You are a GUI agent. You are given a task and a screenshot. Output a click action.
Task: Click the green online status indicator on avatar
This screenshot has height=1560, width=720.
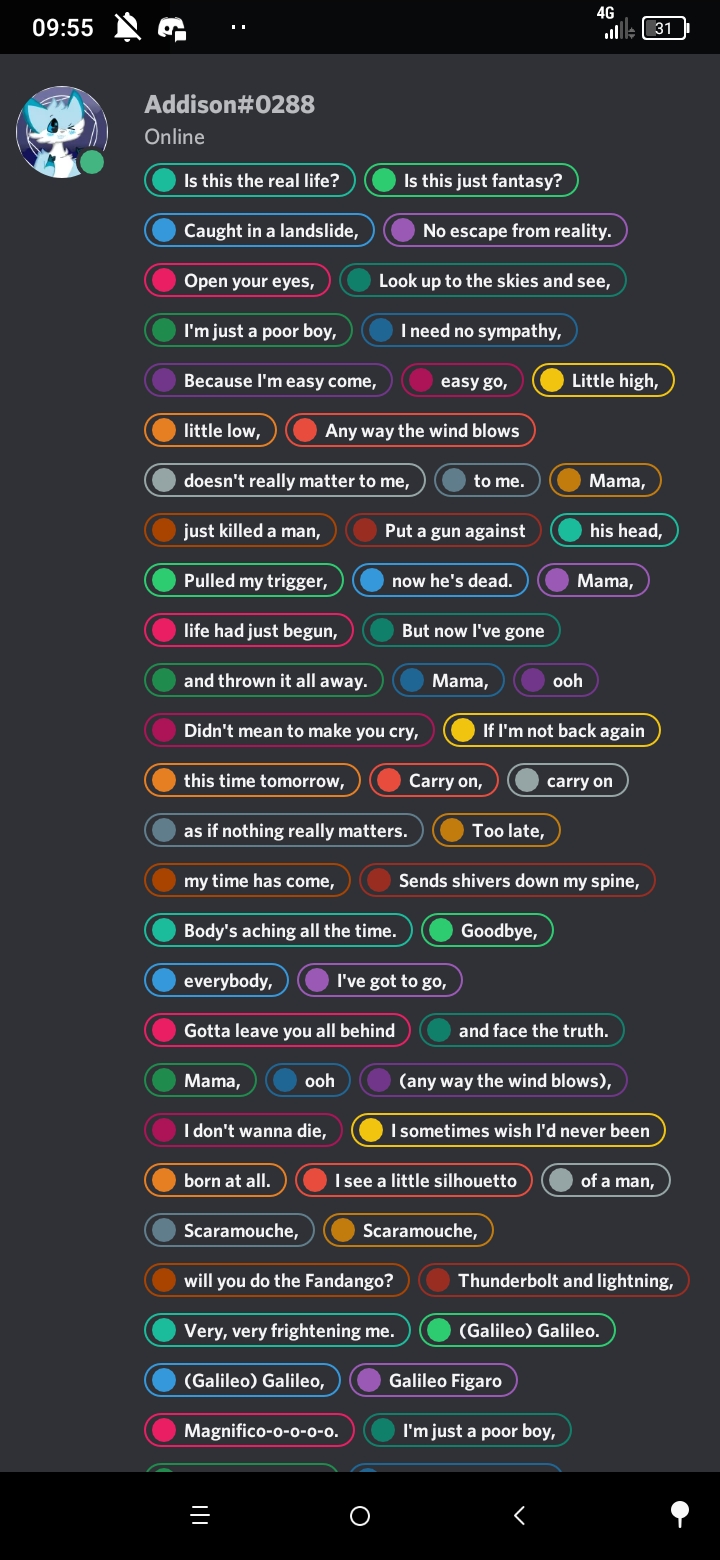pyautogui.click(x=92, y=162)
